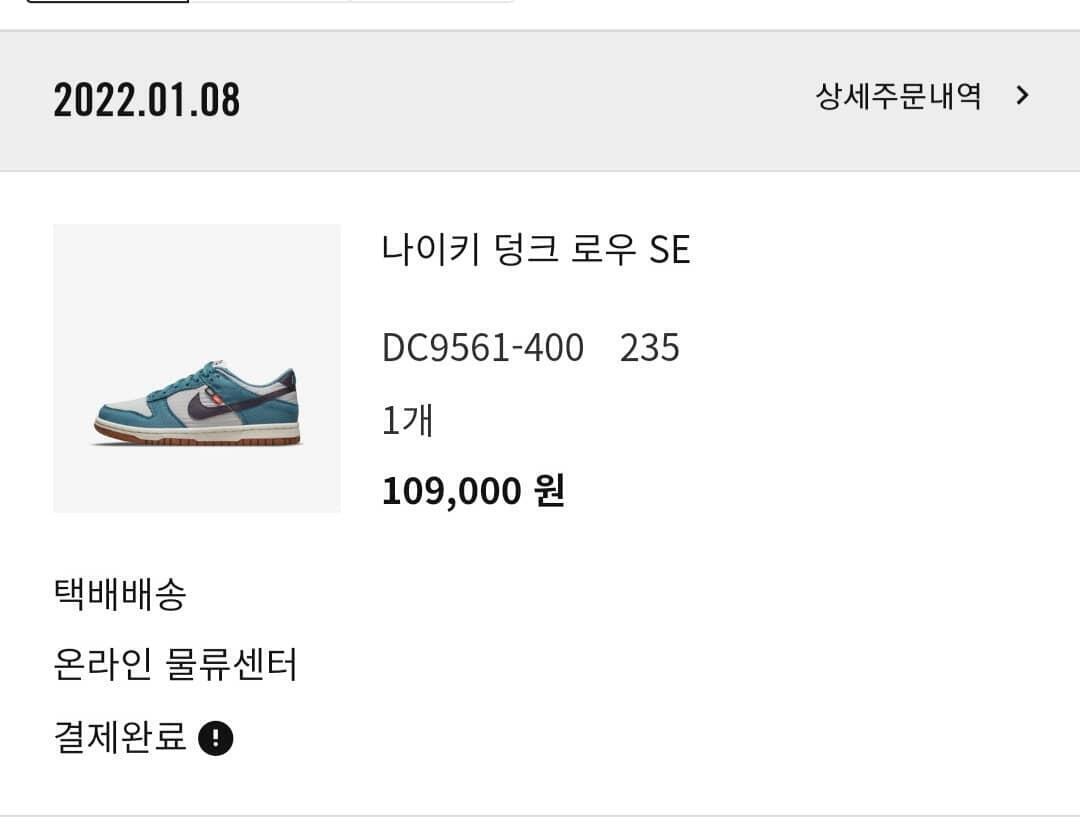The height and width of the screenshot is (826, 1080).
Task: Click the 온라인 물류센터 label
Action: point(176,665)
